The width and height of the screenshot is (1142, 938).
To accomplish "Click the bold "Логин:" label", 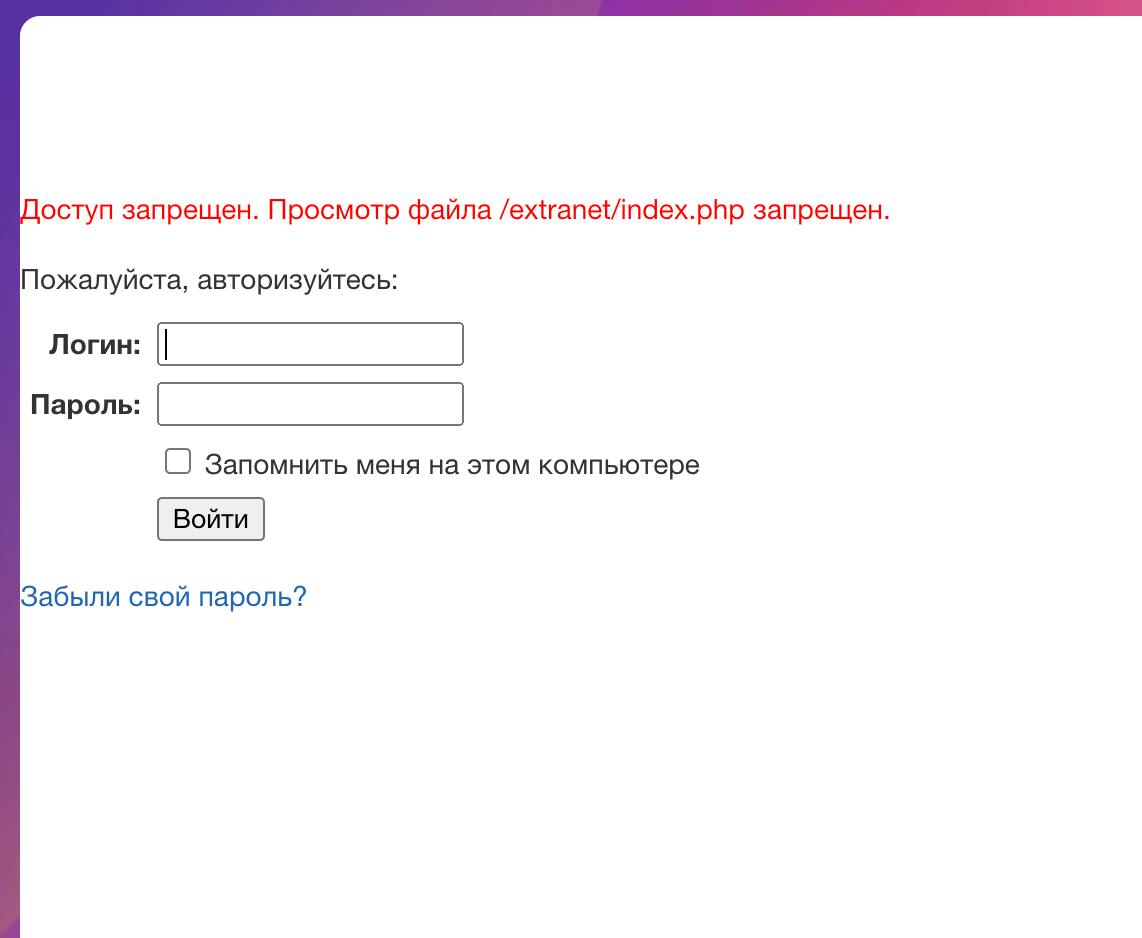I will tap(95, 345).
